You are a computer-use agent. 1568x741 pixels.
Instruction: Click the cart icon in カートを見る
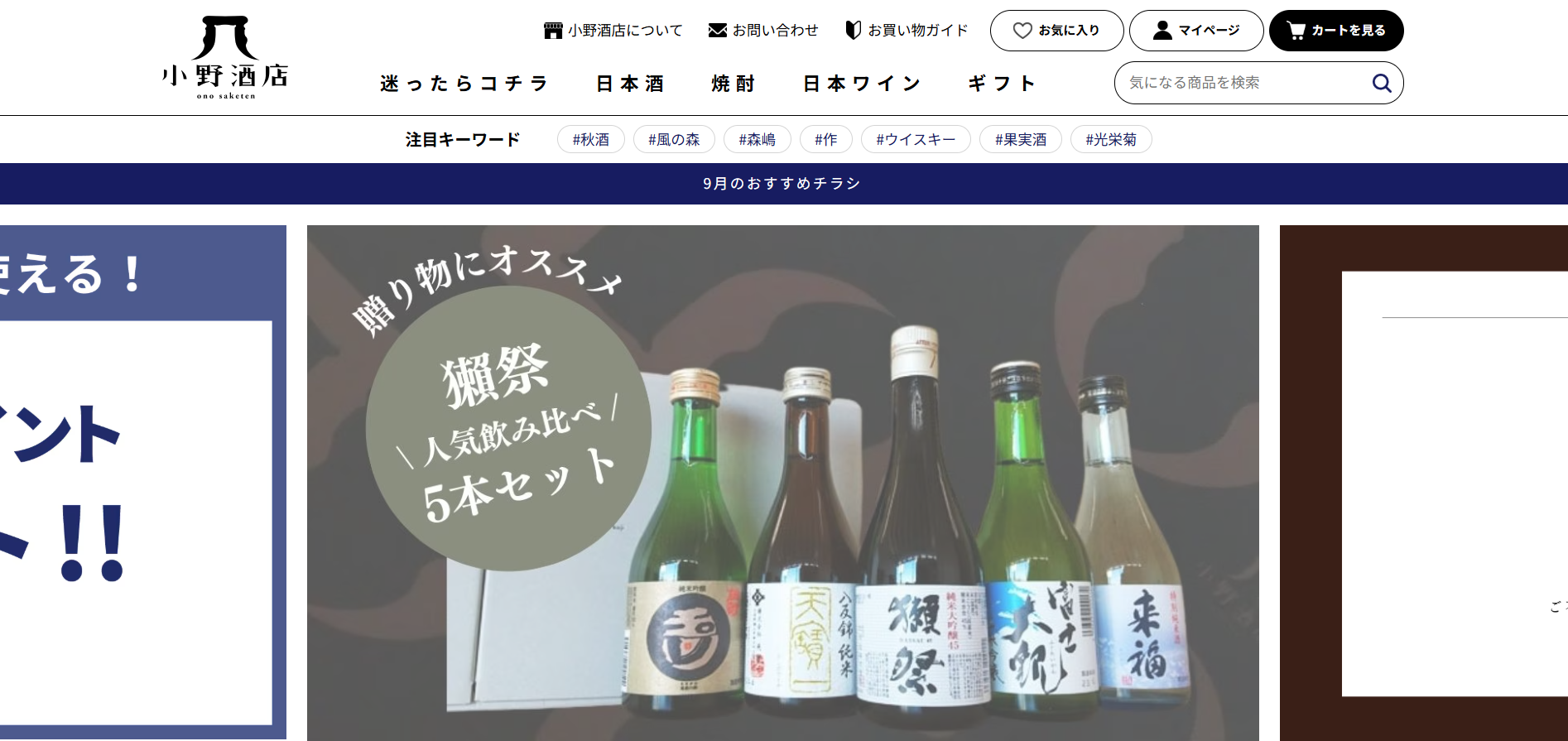pyautogui.click(x=1296, y=31)
